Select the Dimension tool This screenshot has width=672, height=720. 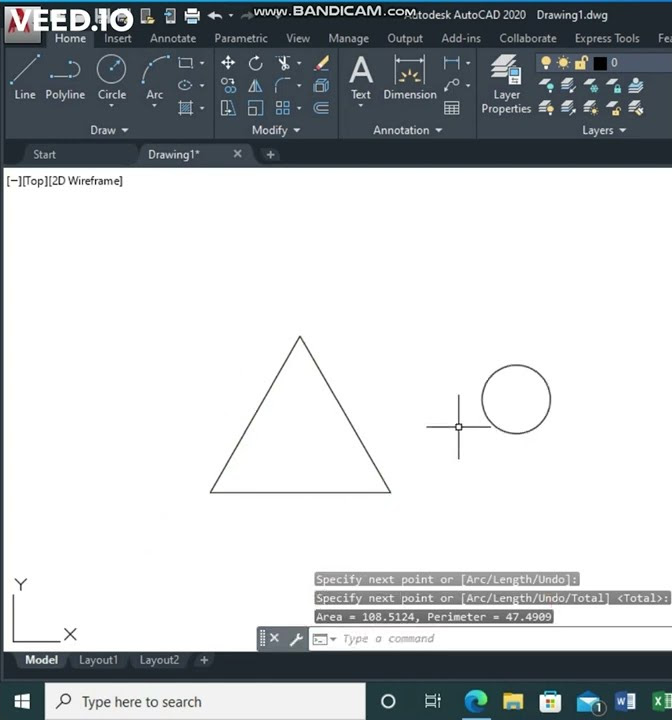(x=410, y=77)
